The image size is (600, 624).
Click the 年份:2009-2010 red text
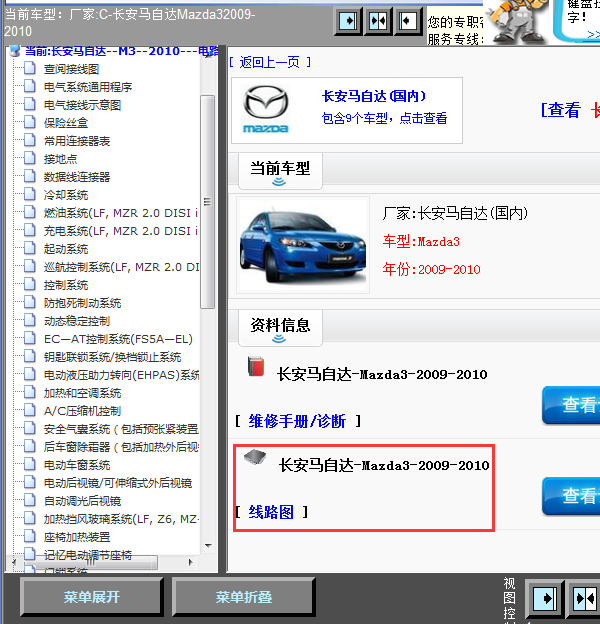point(431,269)
